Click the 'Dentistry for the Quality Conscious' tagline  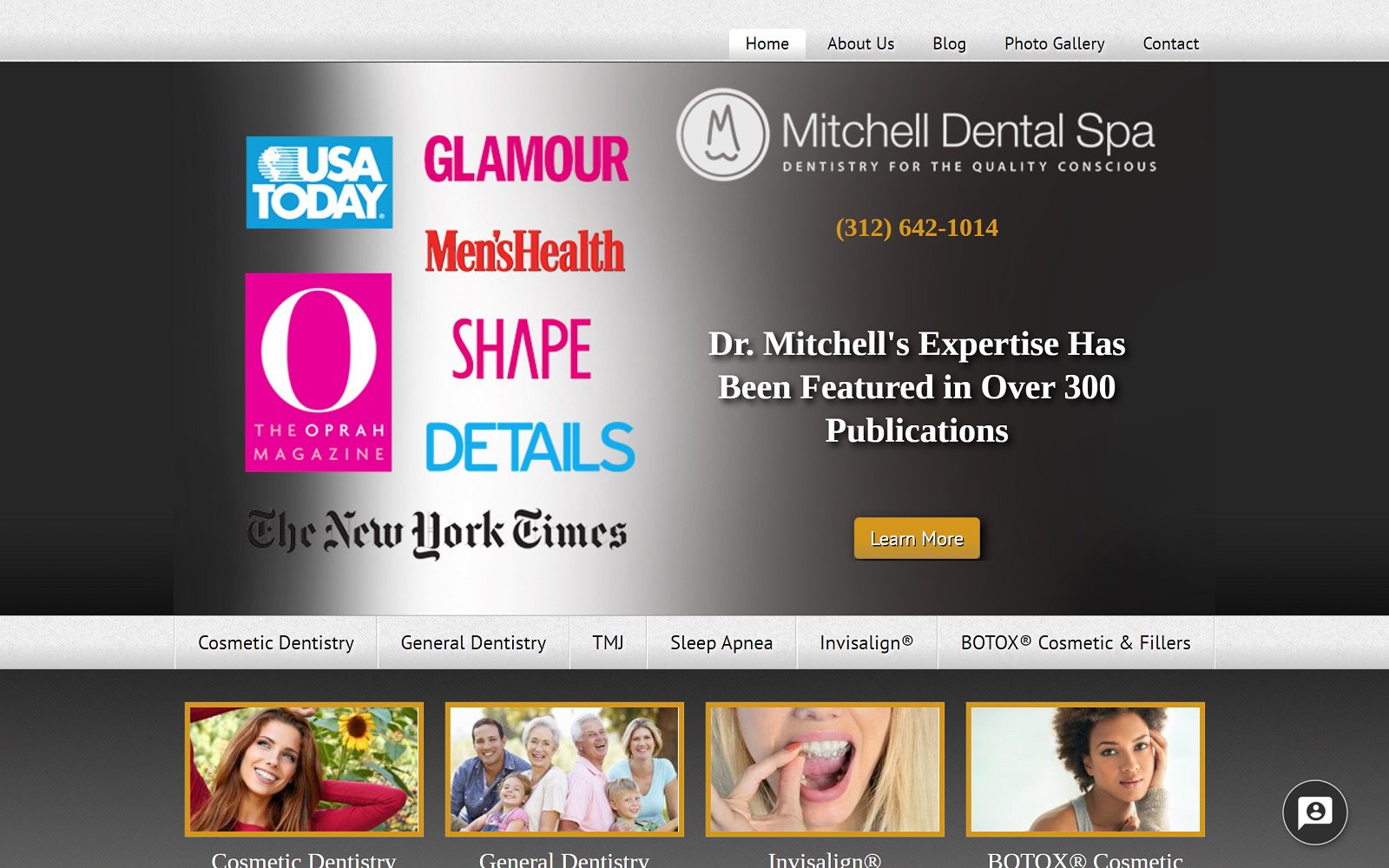[970, 167]
